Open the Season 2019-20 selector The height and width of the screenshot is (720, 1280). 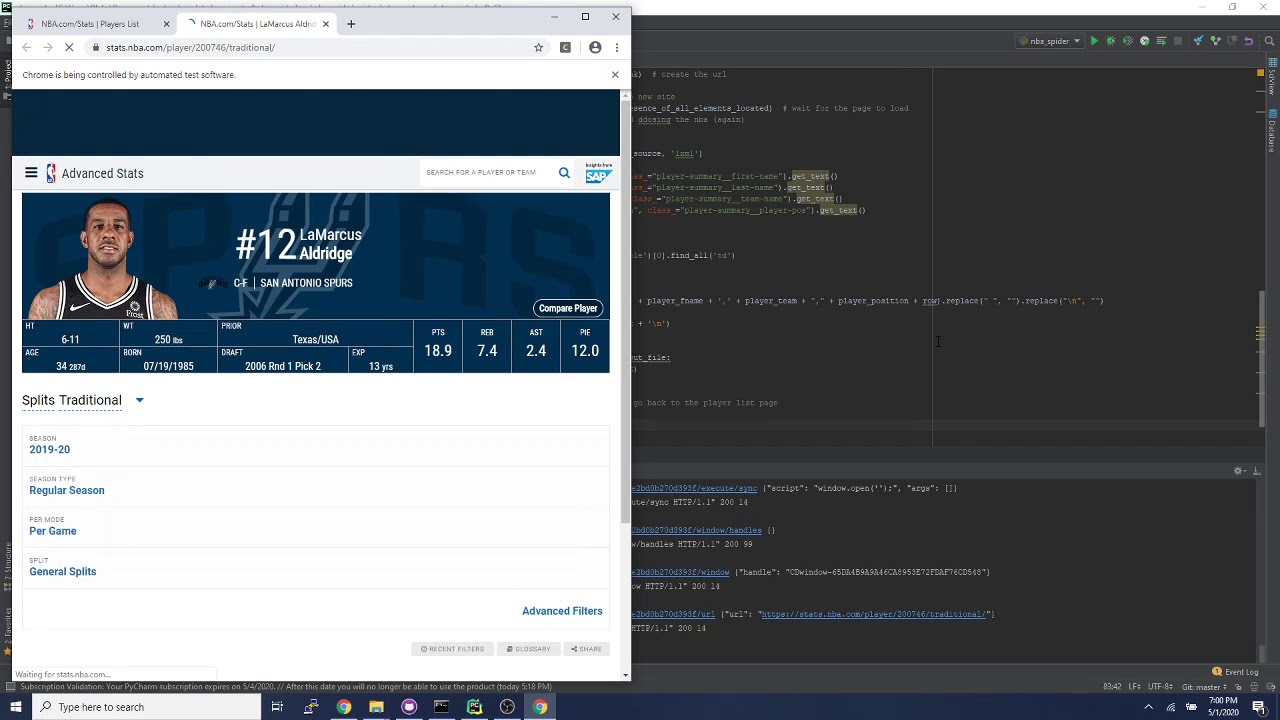pos(50,449)
